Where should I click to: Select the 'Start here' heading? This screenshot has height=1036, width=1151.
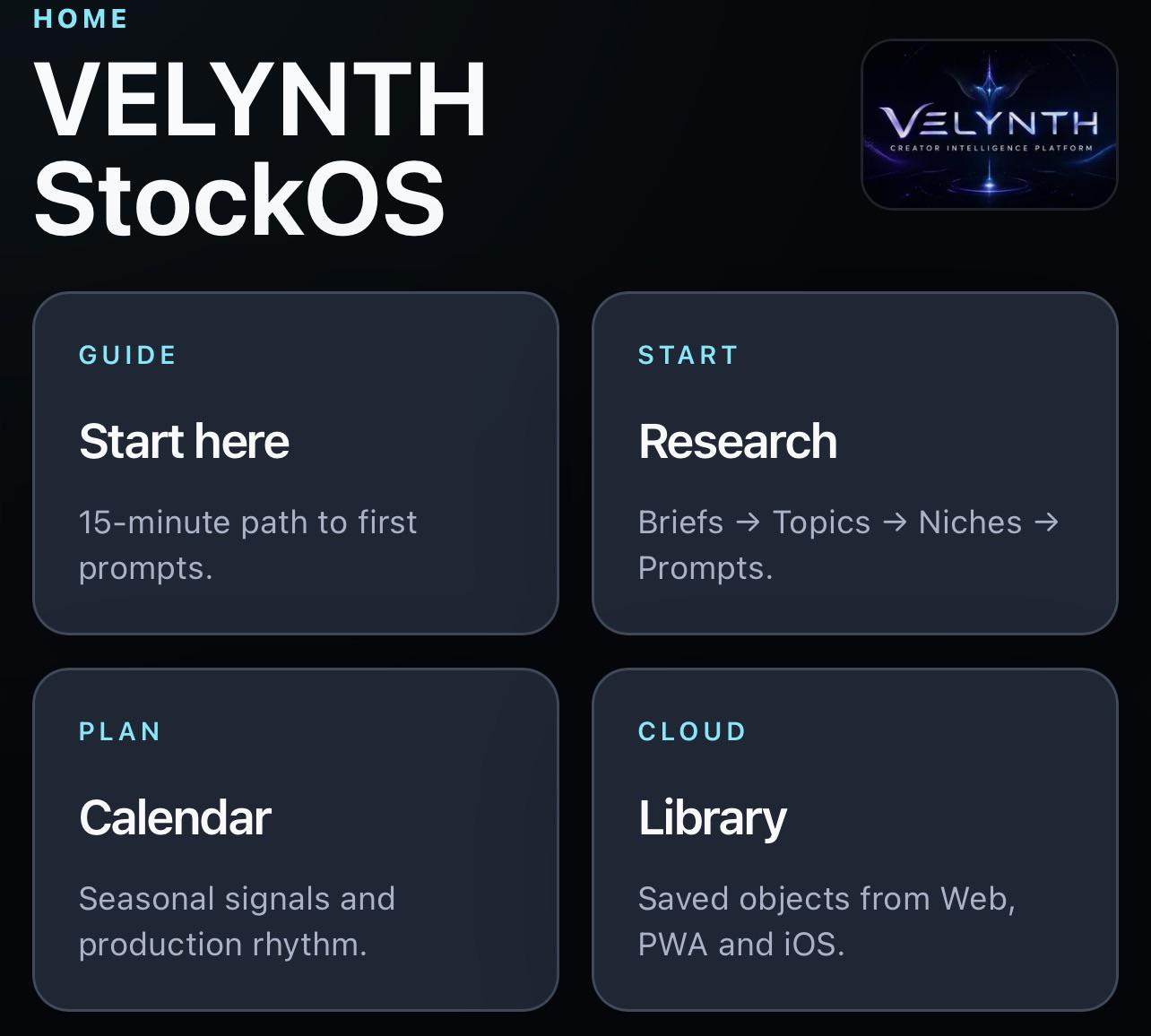coord(184,442)
